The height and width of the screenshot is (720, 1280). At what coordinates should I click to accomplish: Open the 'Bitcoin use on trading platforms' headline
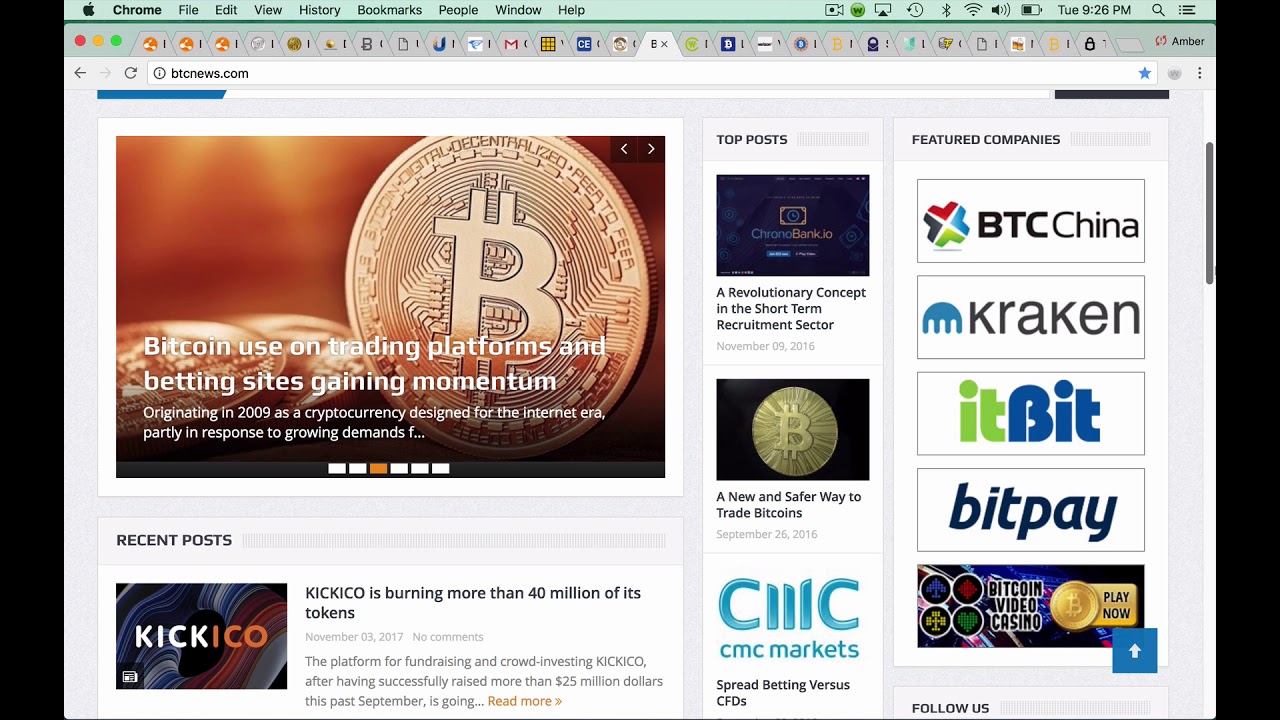pyautogui.click(x=374, y=363)
